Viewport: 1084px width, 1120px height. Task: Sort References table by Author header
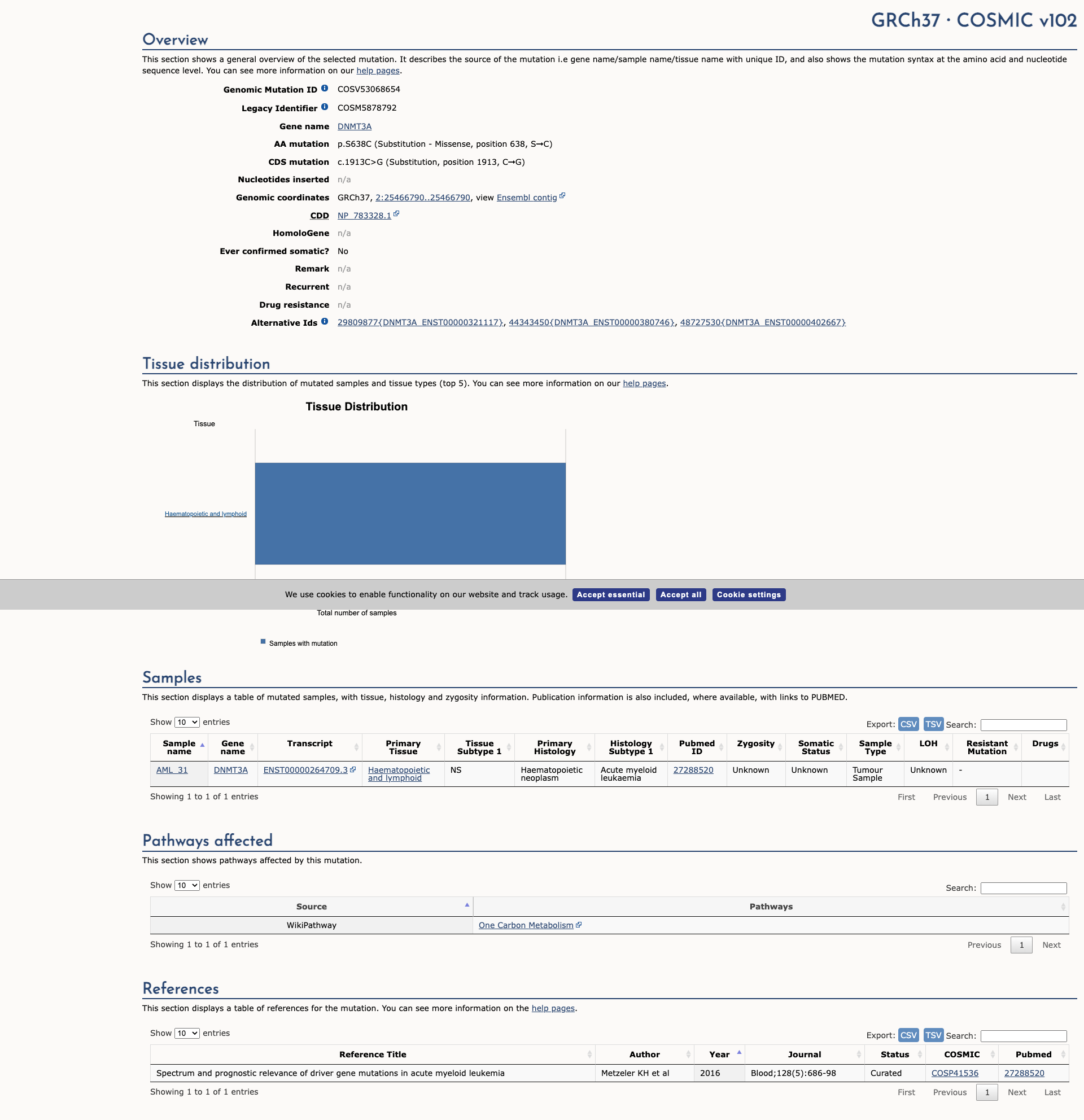[645, 1055]
